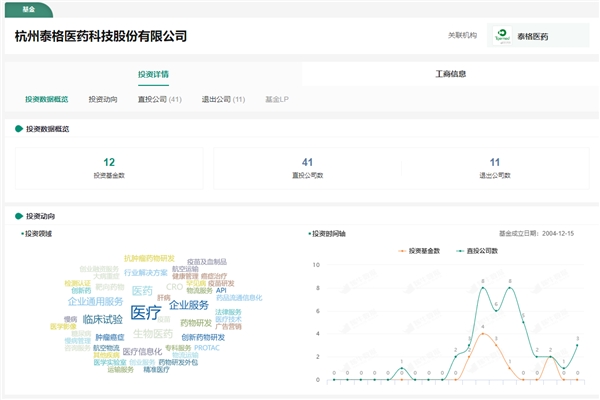Open the 退出公司 (11) sub-tab
The width and height of the screenshot is (600, 400).
[223, 99]
